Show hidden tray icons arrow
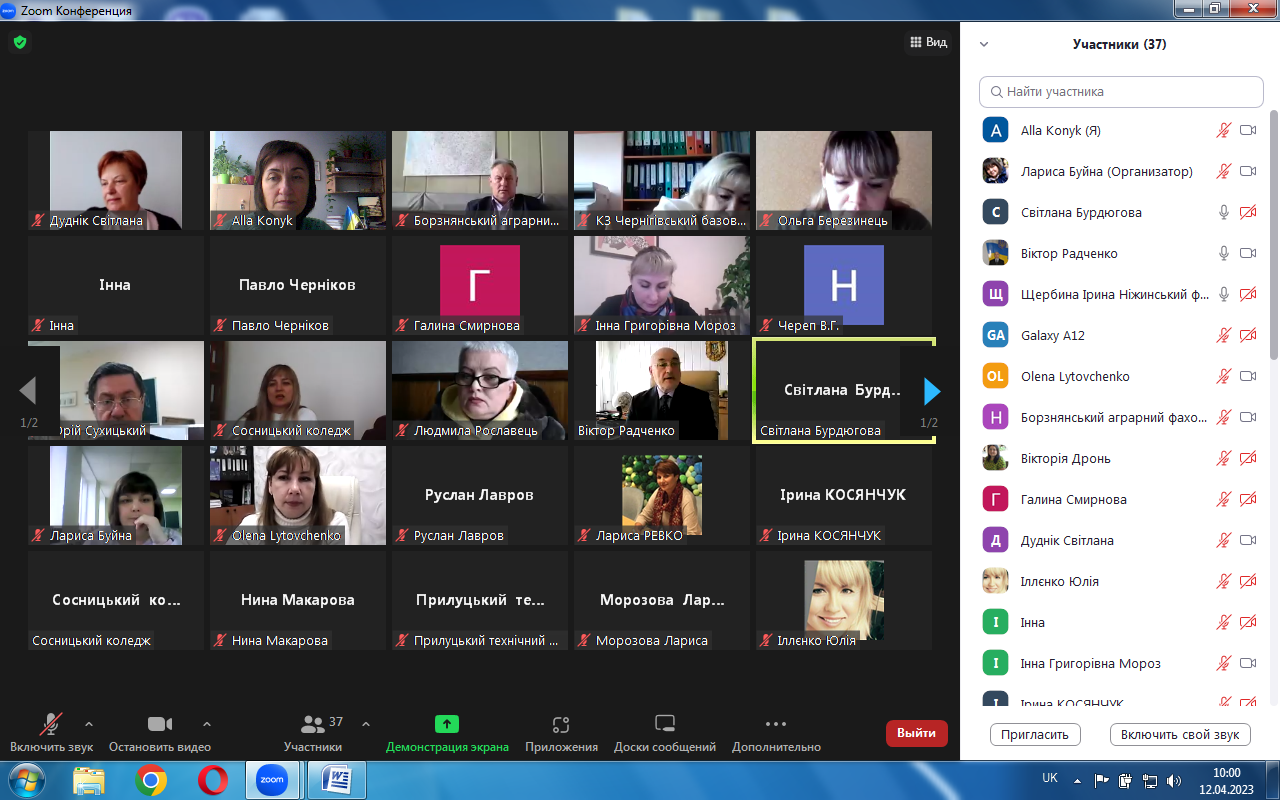 click(x=1078, y=780)
